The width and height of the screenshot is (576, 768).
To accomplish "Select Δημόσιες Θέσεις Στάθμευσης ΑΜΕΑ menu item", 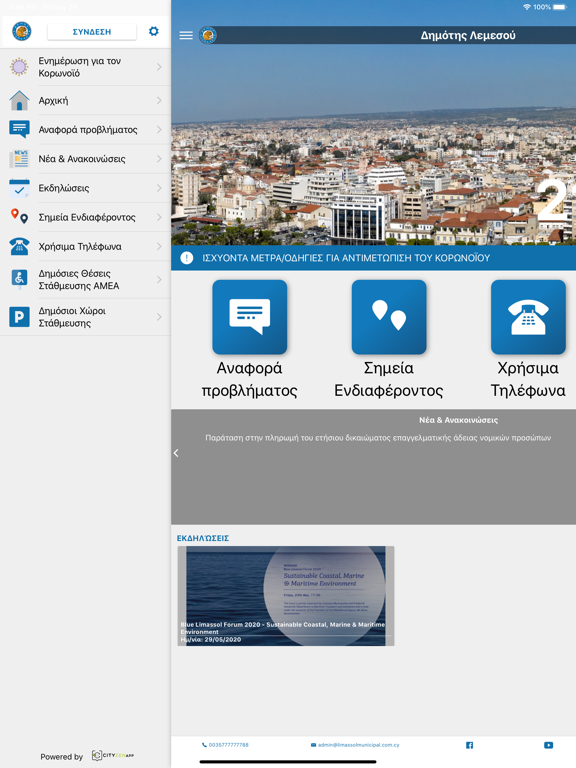I will click(85, 279).
